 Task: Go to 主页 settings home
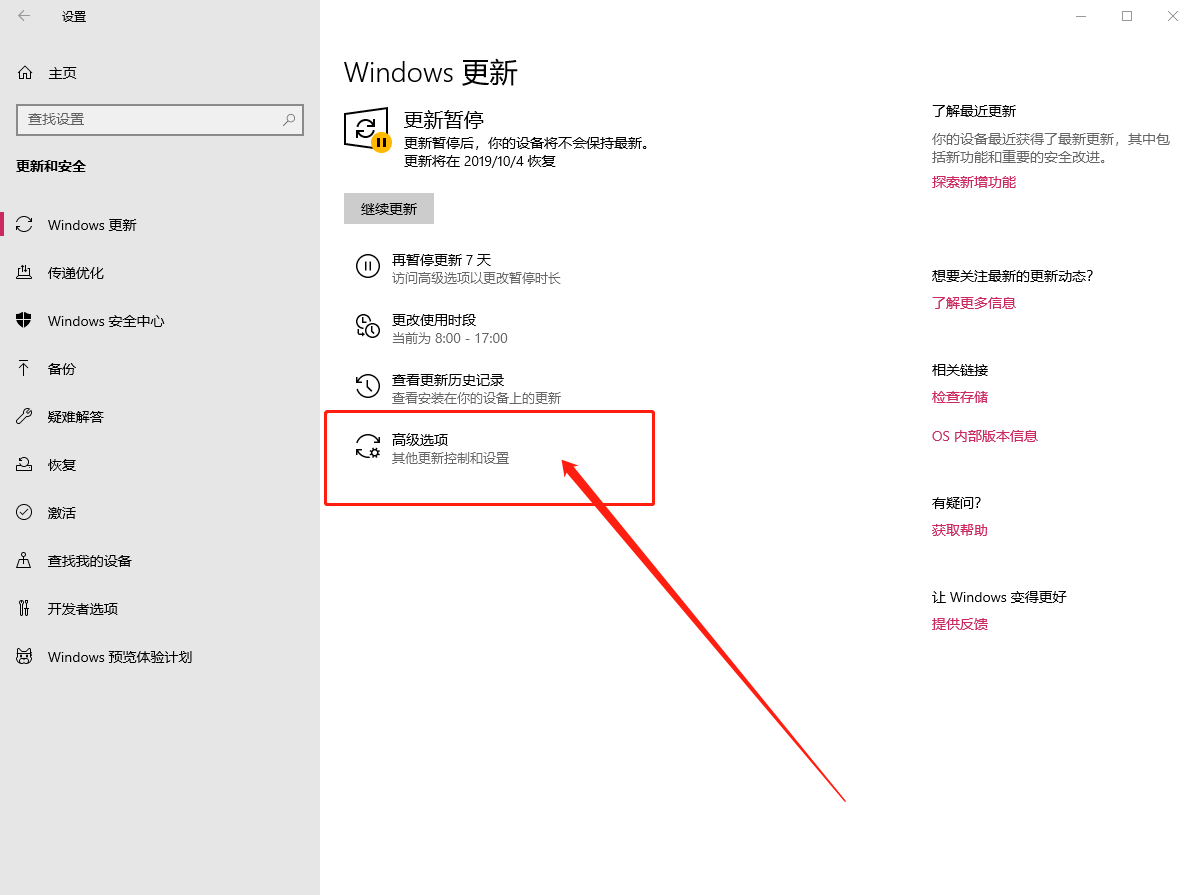pyautogui.click(x=61, y=71)
